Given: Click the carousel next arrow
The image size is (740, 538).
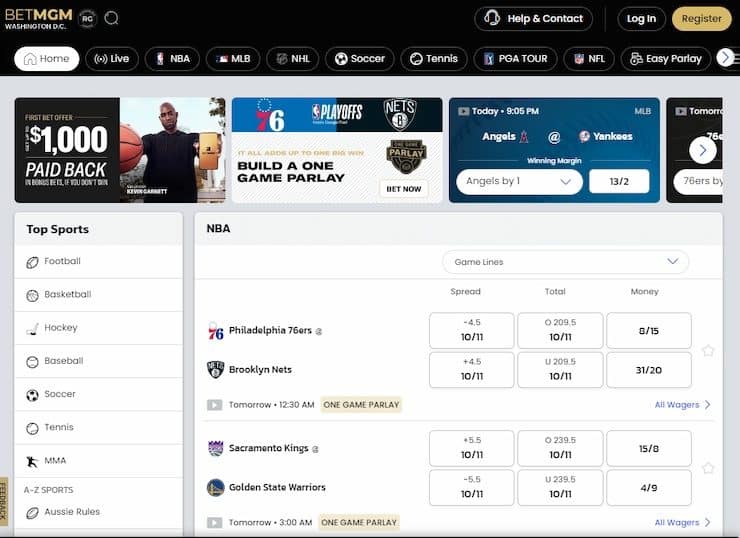Looking at the screenshot, I should [703, 151].
